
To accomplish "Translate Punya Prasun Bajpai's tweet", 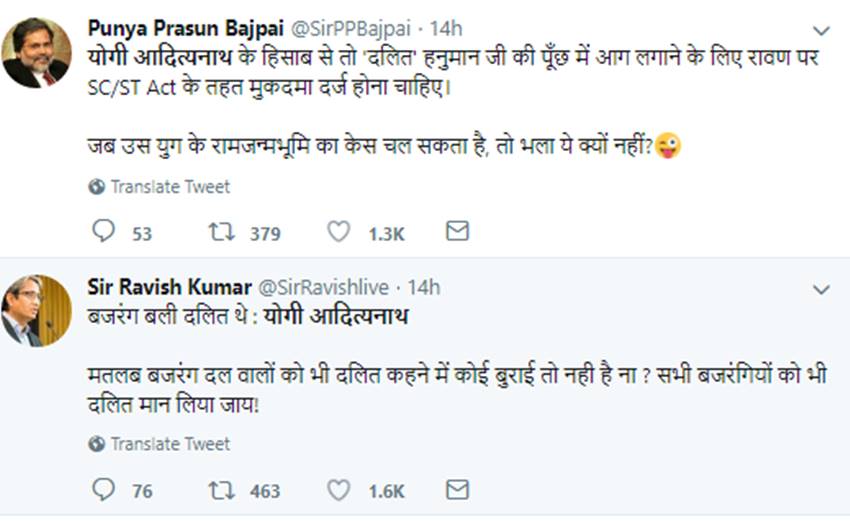I will point(170,187).
